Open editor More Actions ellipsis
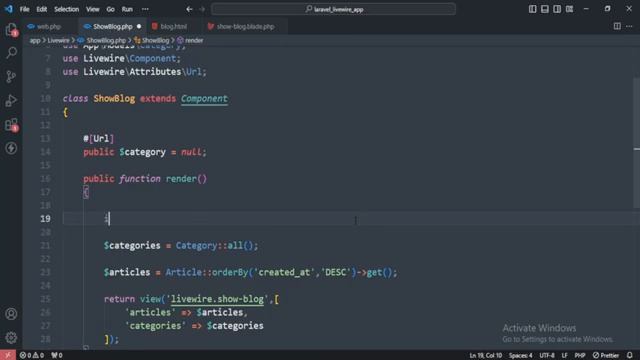Viewport: 640px width, 360px height. 629,27
